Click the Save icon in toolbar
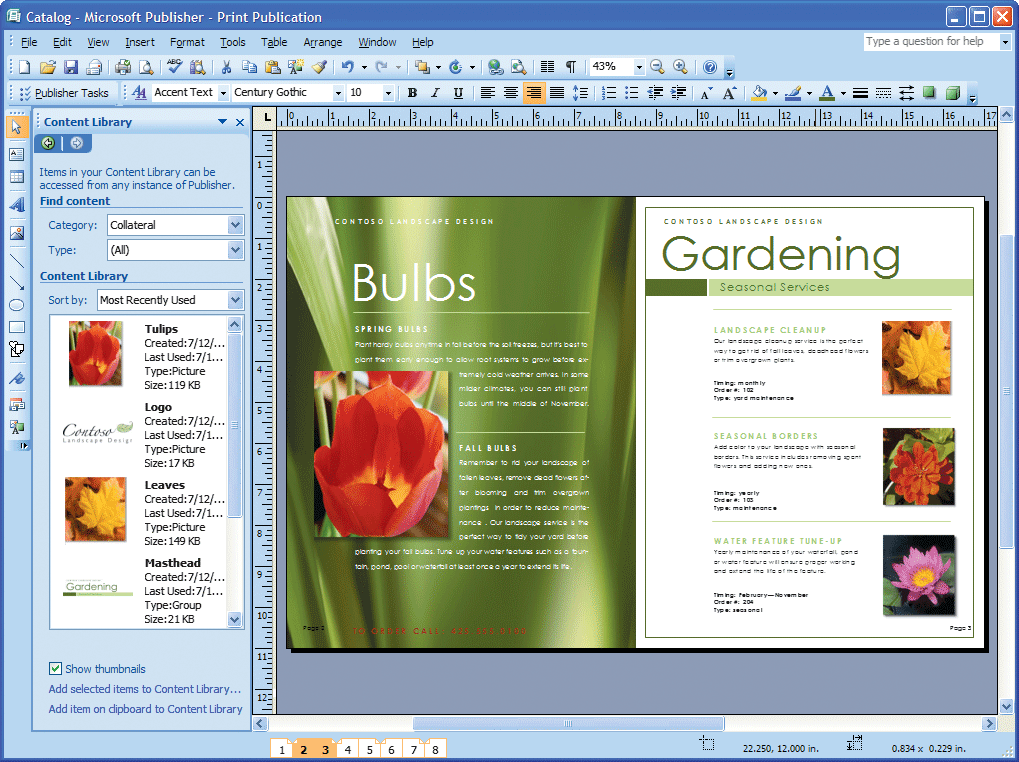 71,67
